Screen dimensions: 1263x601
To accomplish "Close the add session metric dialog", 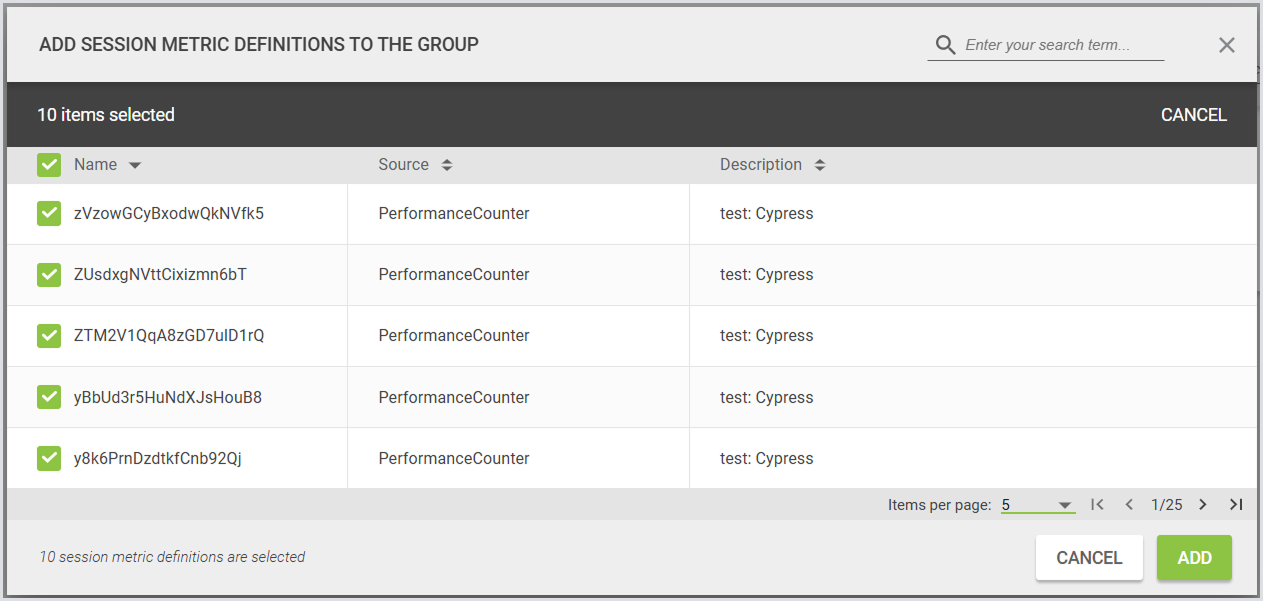I will (1227, 45).
